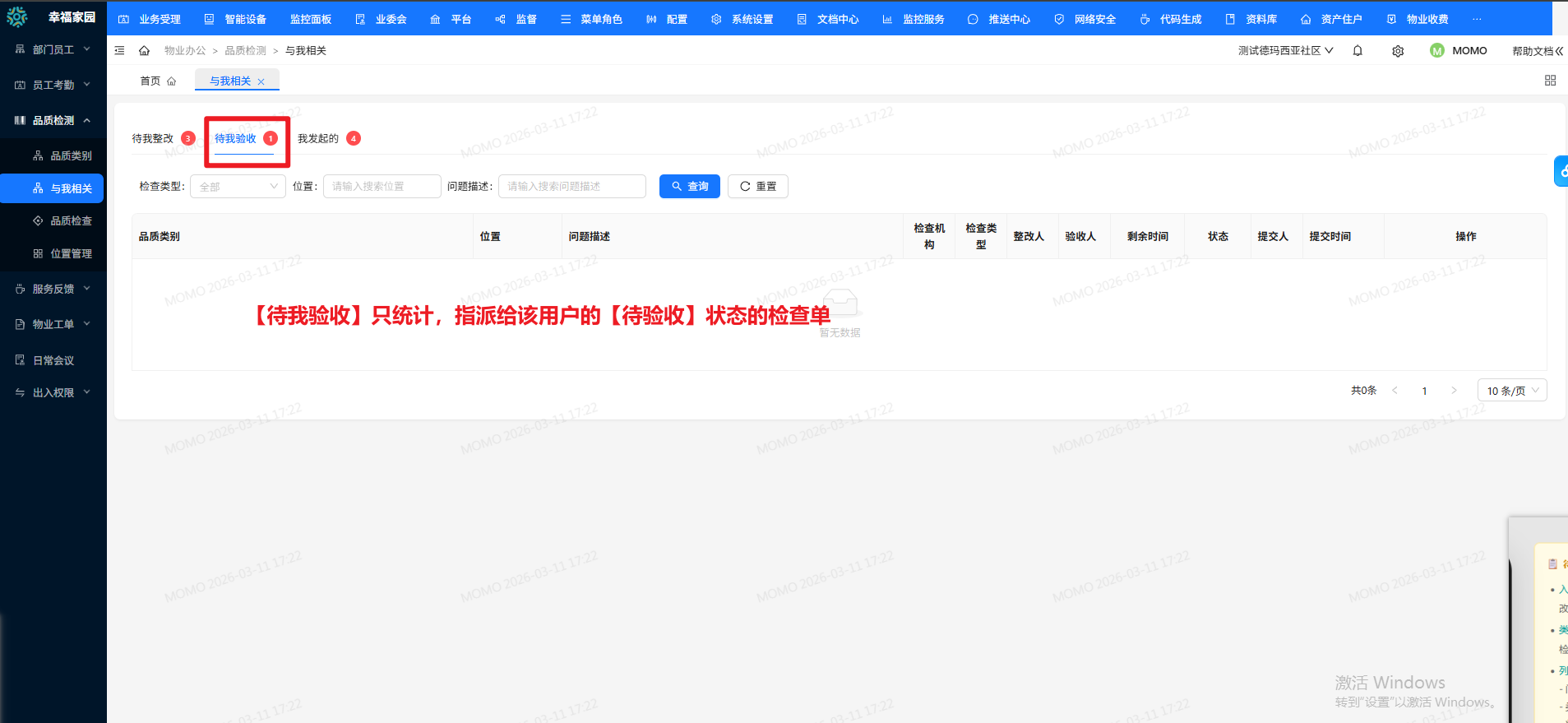Expand 物业工单 sidebar group
The image size is (1568, 723).
point(53,324)
